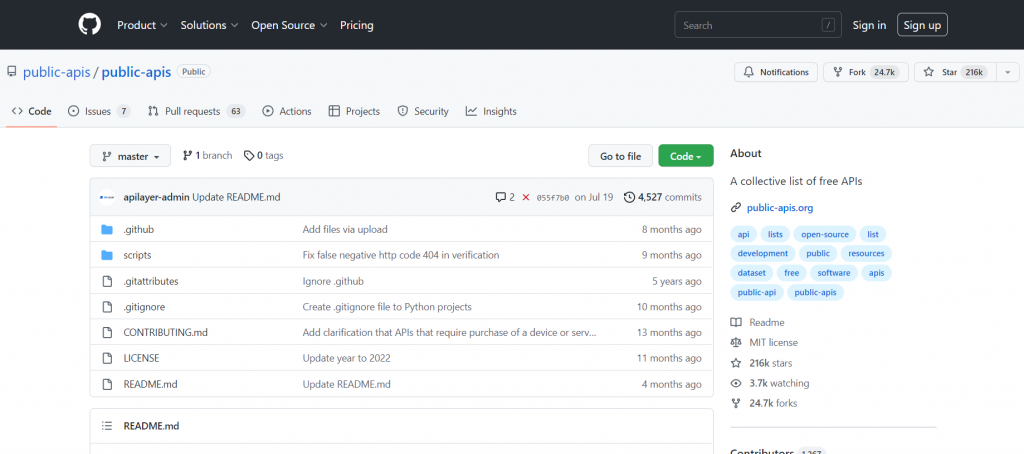Click the Readme book icon in About

tap(736, 322)
